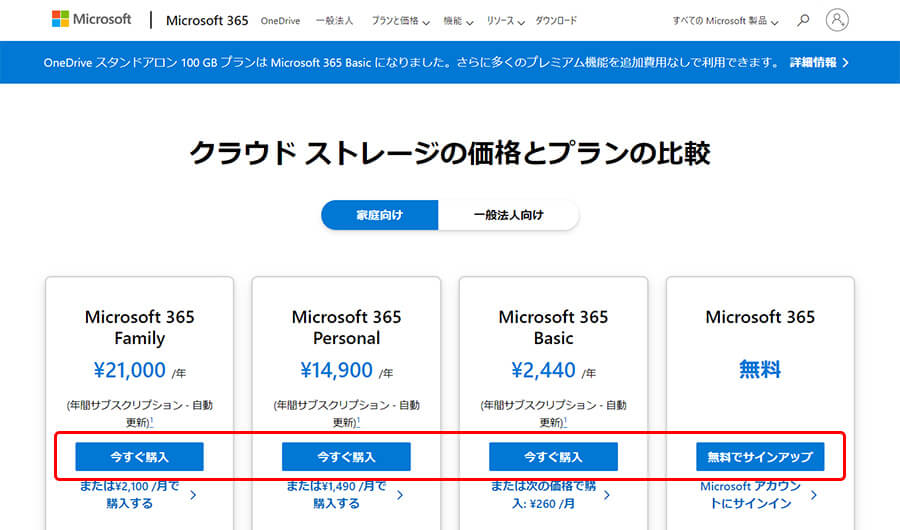The image size is (900, 530).
Task: Open Microsoft 365 home link
Action: [x=207, y=21]
